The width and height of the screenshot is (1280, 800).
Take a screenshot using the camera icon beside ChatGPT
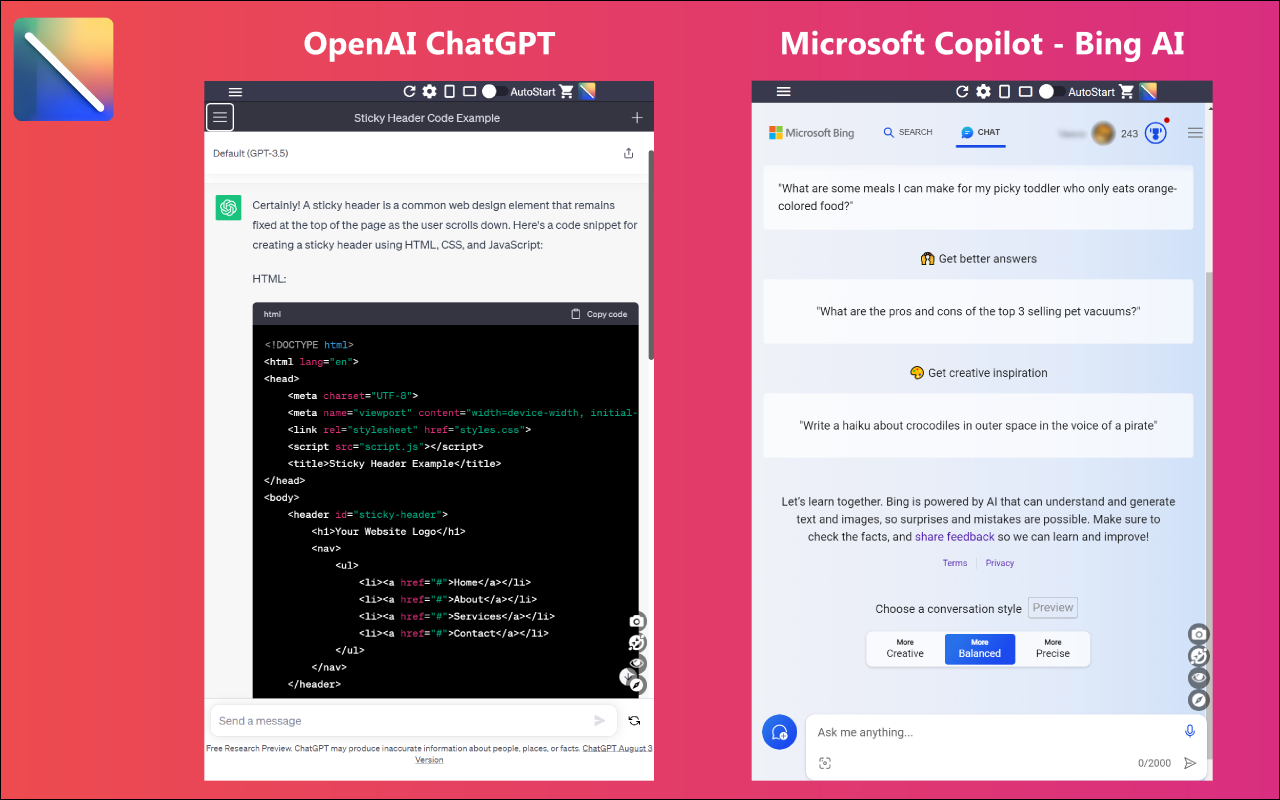coord(637,621)
